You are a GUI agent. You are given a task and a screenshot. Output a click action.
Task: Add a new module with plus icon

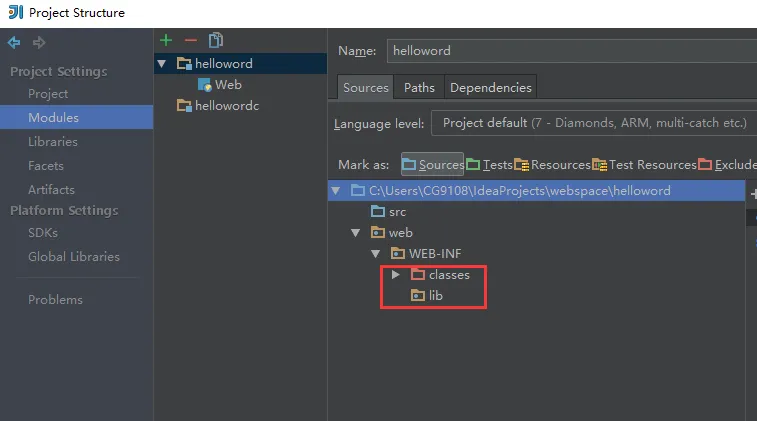(166, 40)
